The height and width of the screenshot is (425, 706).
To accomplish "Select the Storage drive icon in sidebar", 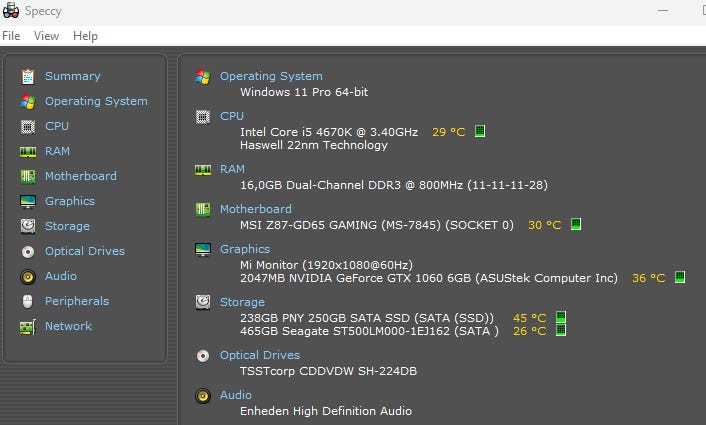I will (28, 226).
